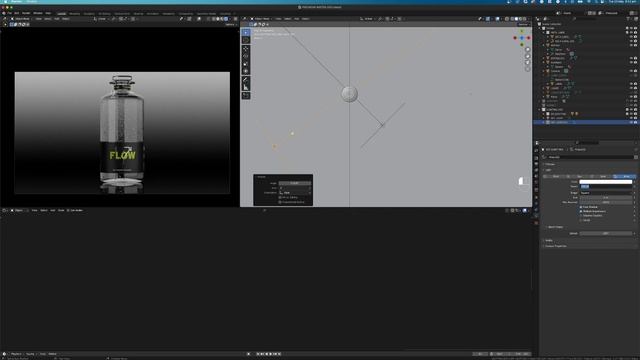Select Spot light type button
Screen dimensions: 640x360
(601, 176)
